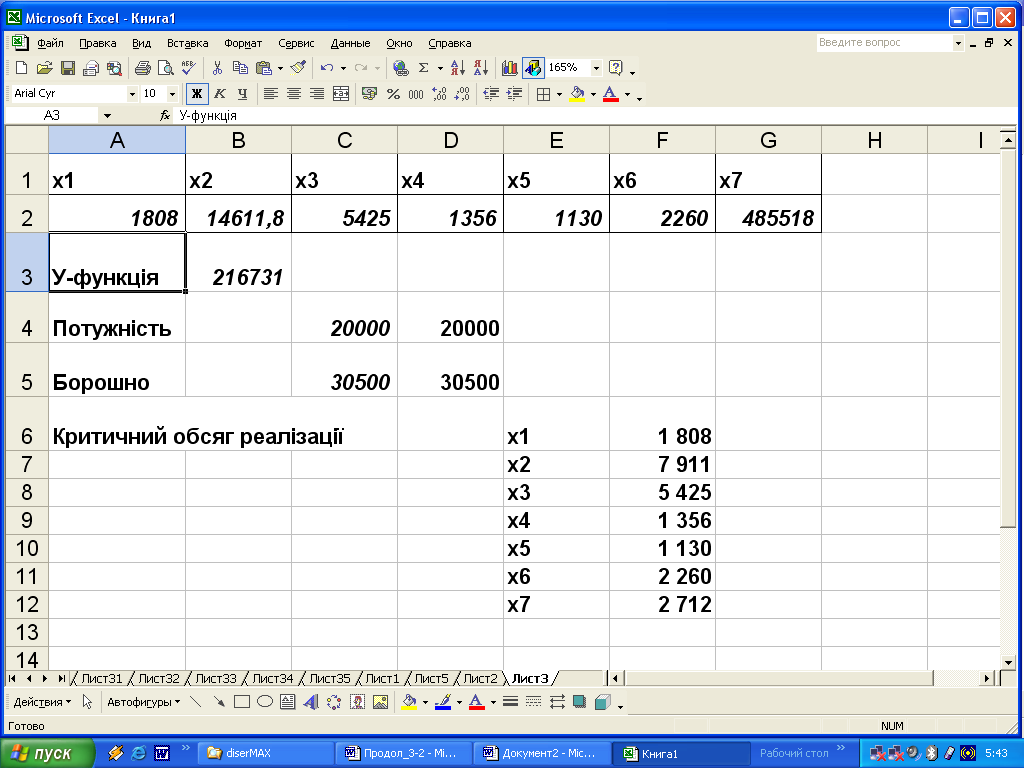Paste clipboard contents with Paste icon
The height and width of the screenshot is (768, 1024).
264,68
